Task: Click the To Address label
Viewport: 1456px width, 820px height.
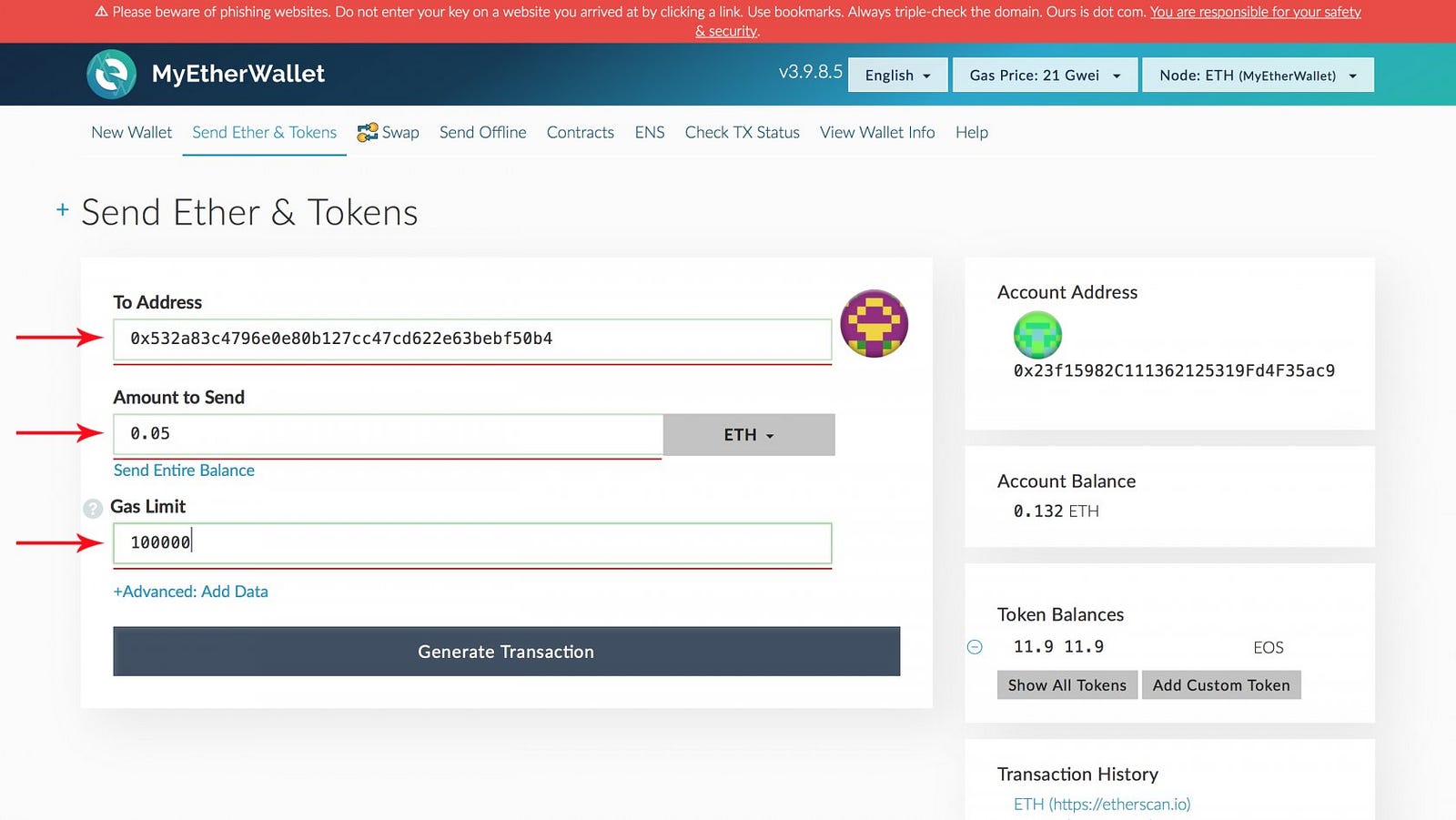Action: (x=157, y=302)
